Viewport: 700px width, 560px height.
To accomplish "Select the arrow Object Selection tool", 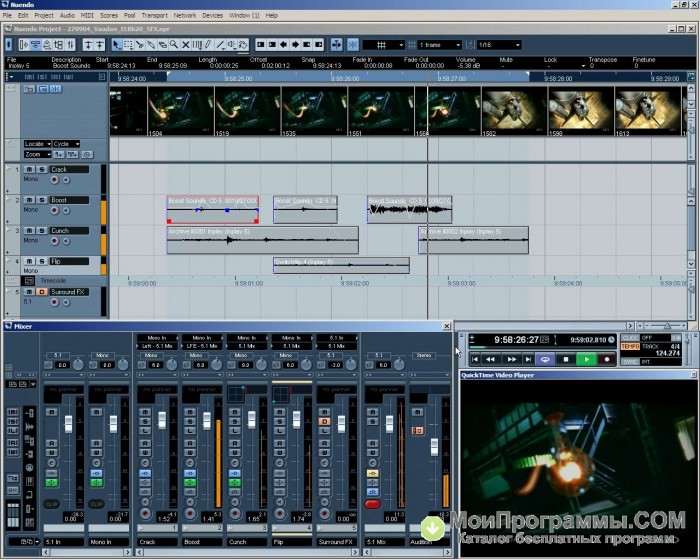I will 117,45.
